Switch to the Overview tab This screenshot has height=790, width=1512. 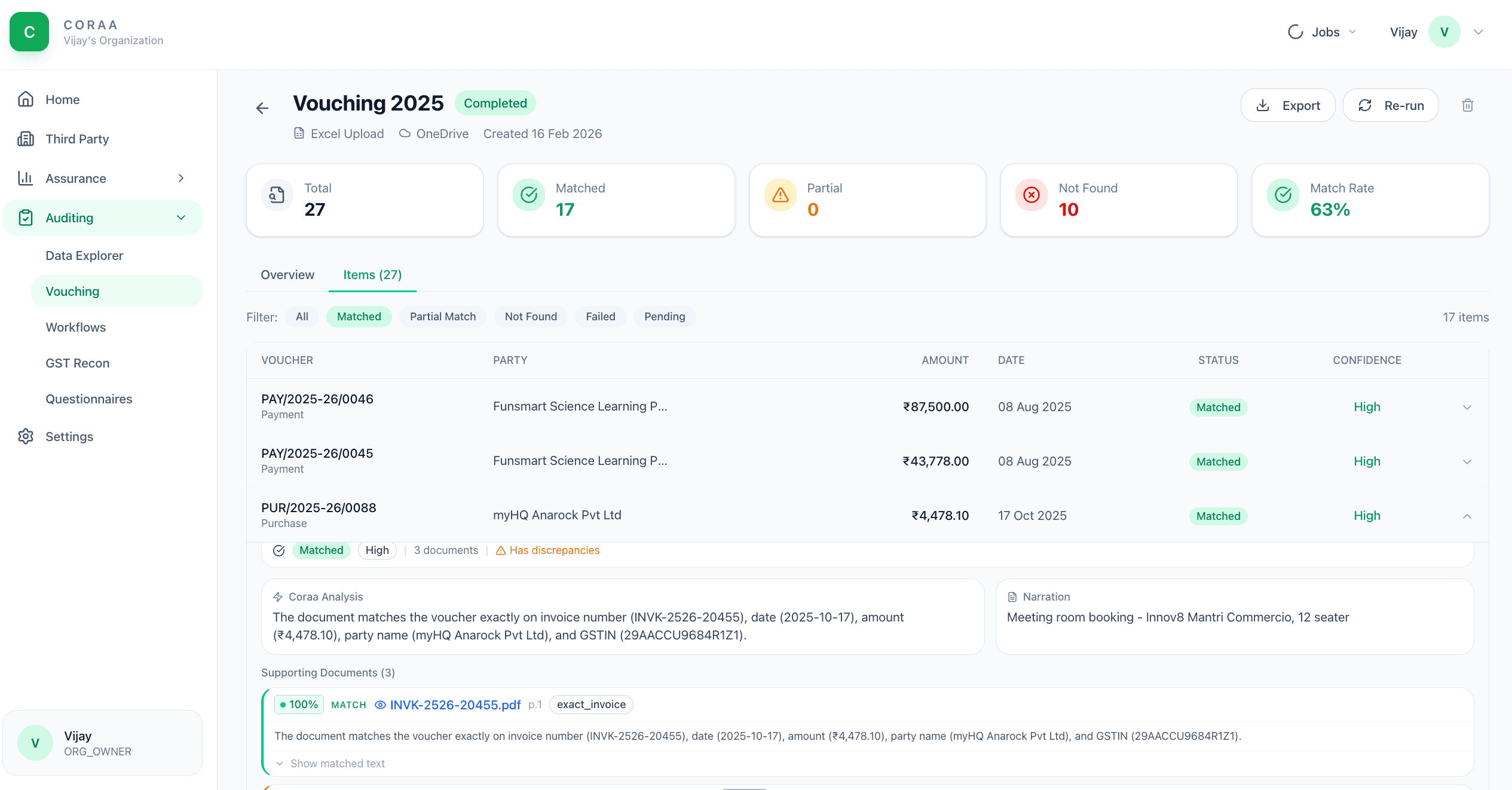pos(287,274)
